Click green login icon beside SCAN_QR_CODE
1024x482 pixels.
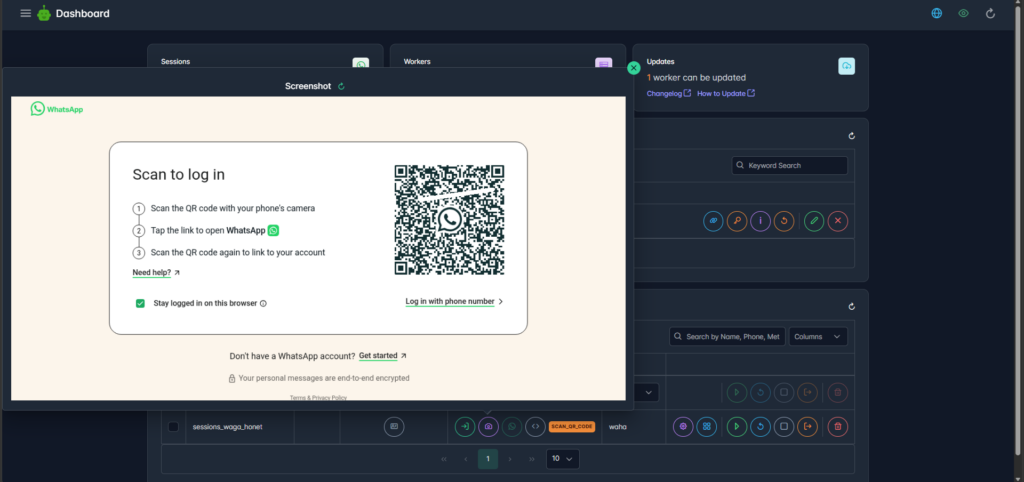465,426
